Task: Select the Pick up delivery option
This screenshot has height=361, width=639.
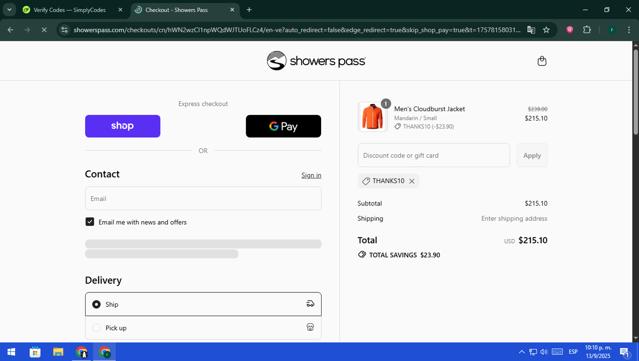Action: coord(203,328)
